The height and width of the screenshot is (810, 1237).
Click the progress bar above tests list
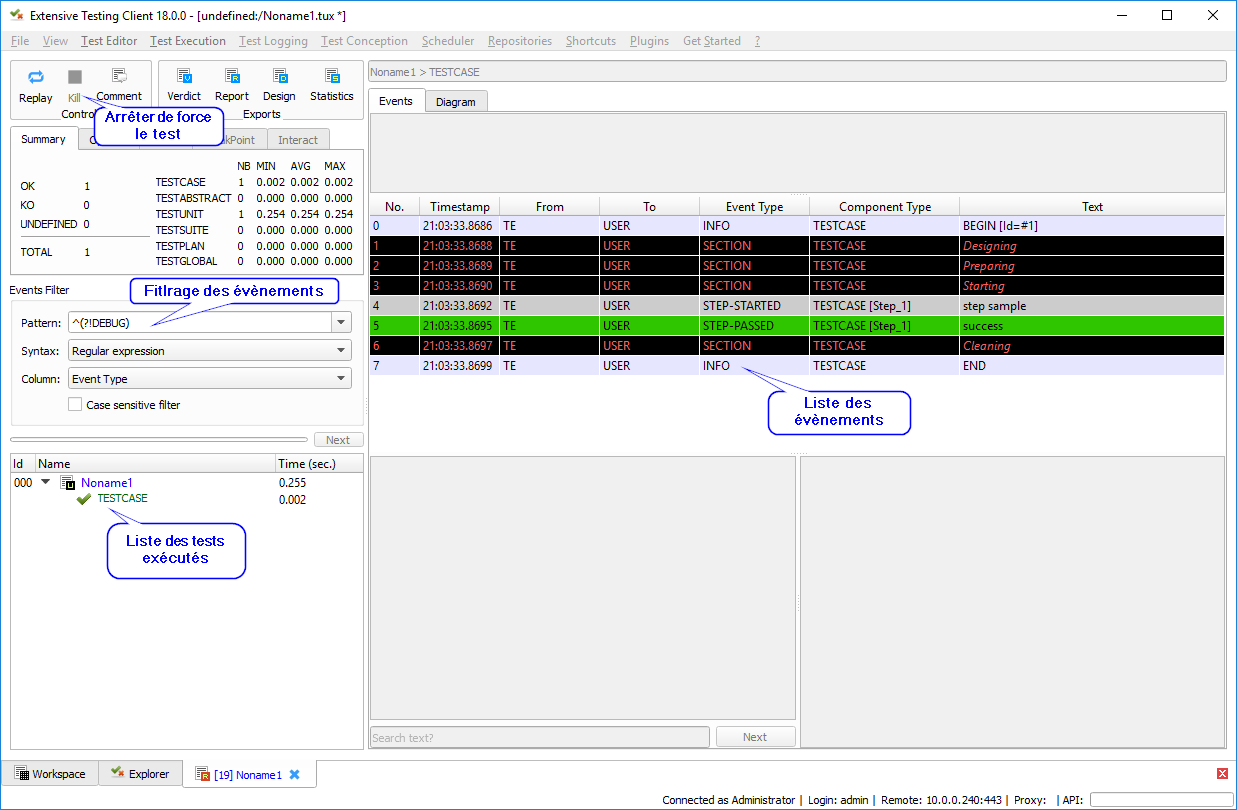pyautogui.click(x=159, y=440)
